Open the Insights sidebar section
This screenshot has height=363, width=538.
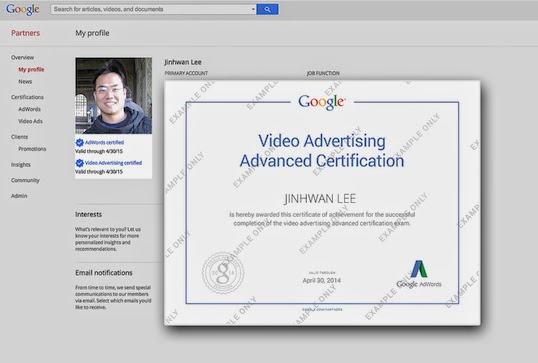(x=21, y=165)
